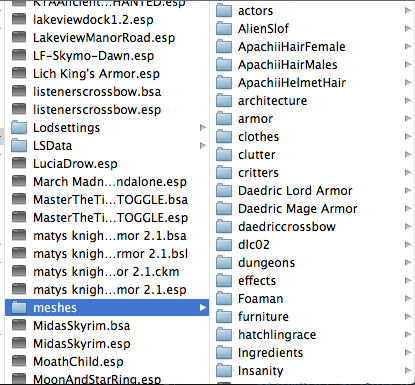Open the ApachiiHairMales folder name
Screen dimensions: 415x385
coord(288,65)
